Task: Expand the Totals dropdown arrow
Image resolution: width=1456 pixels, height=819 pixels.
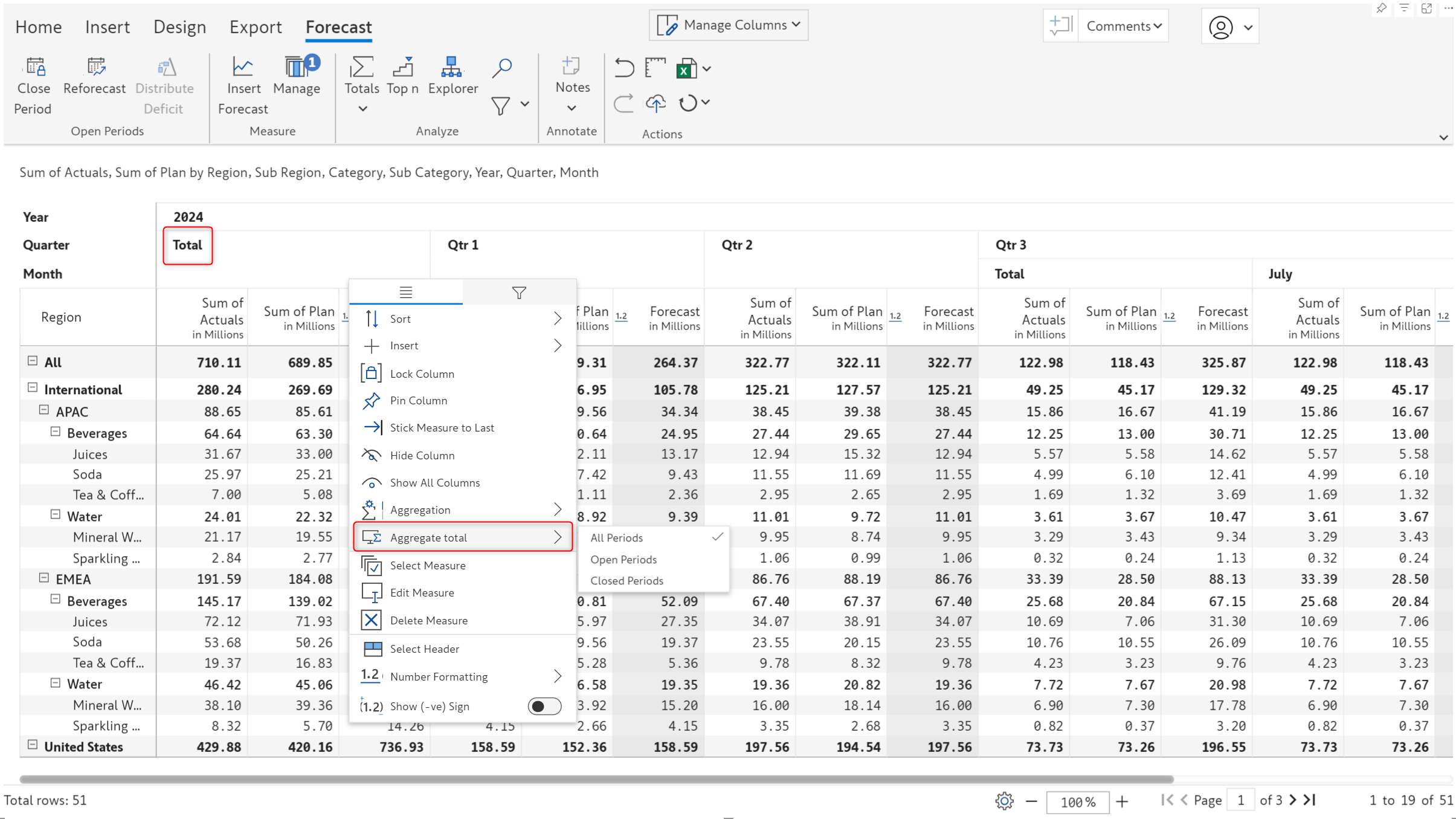Action: [x=362, y=109]
